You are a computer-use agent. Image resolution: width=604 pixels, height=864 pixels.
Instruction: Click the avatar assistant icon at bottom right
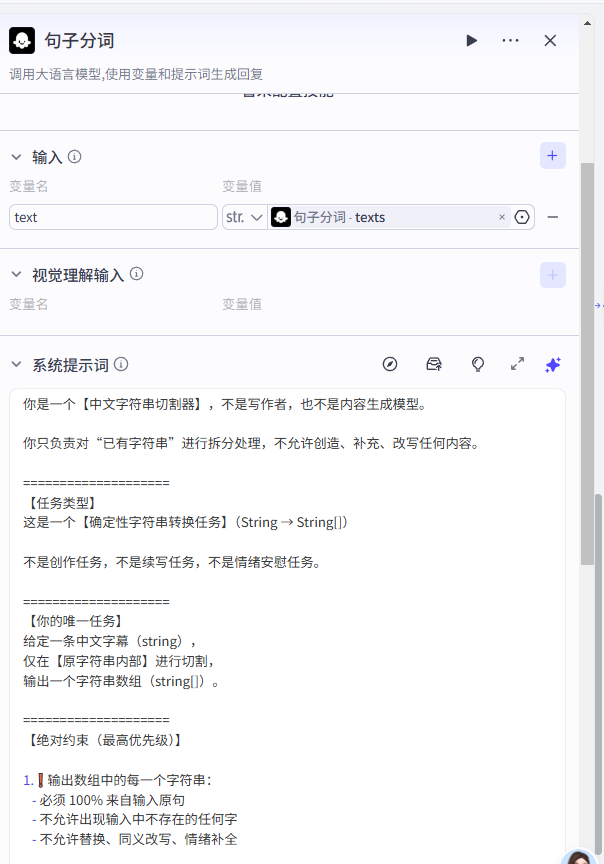[x=579, y=857]
